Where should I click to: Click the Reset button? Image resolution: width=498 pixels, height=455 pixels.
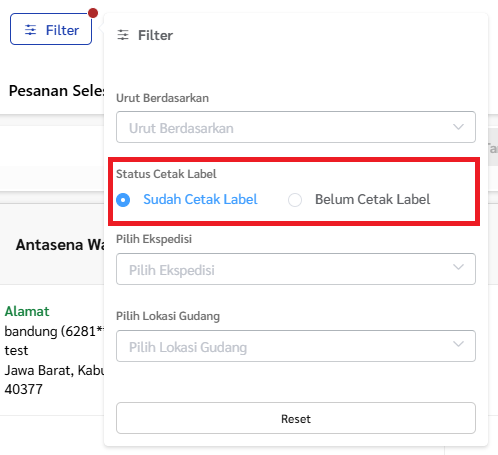point(296,418)
